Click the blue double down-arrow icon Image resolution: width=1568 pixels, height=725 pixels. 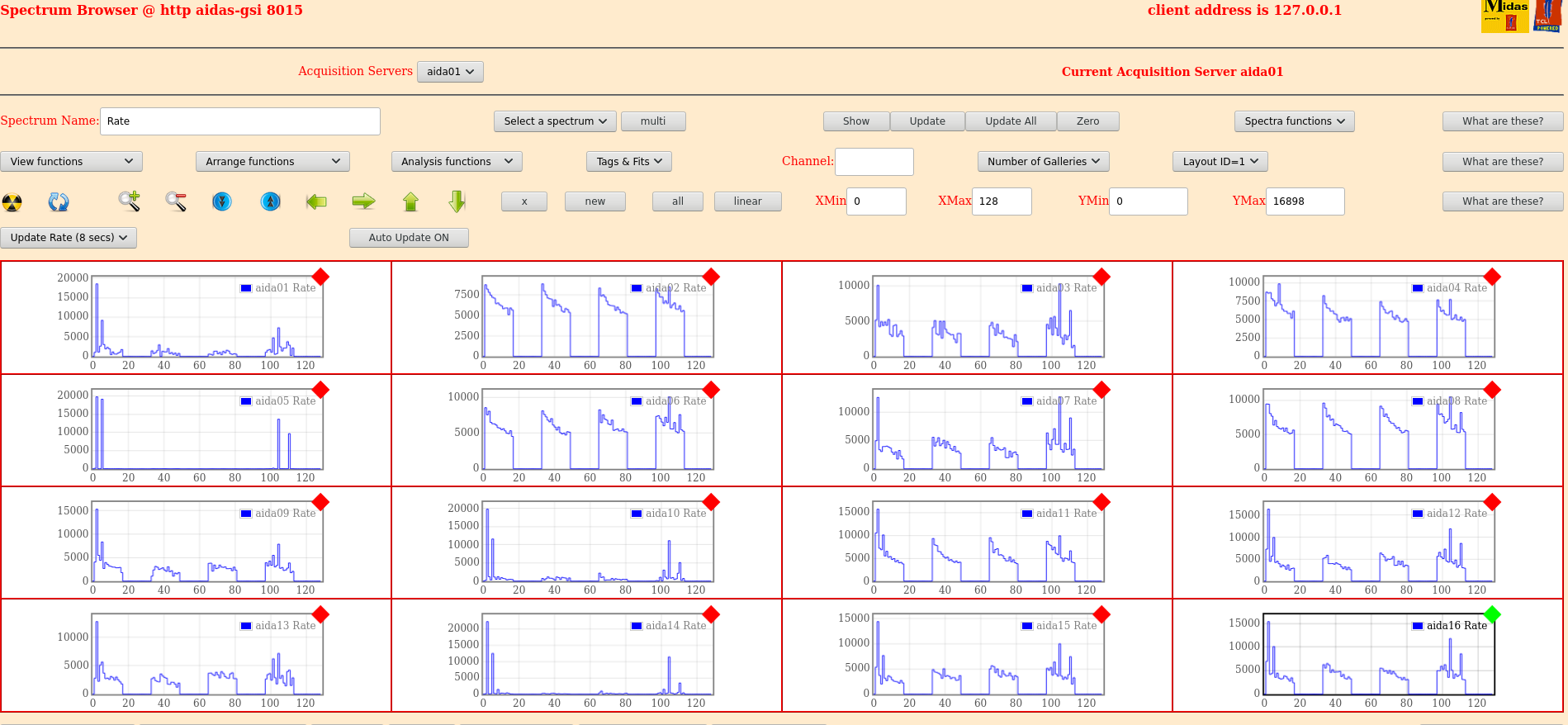coord(222,201)
